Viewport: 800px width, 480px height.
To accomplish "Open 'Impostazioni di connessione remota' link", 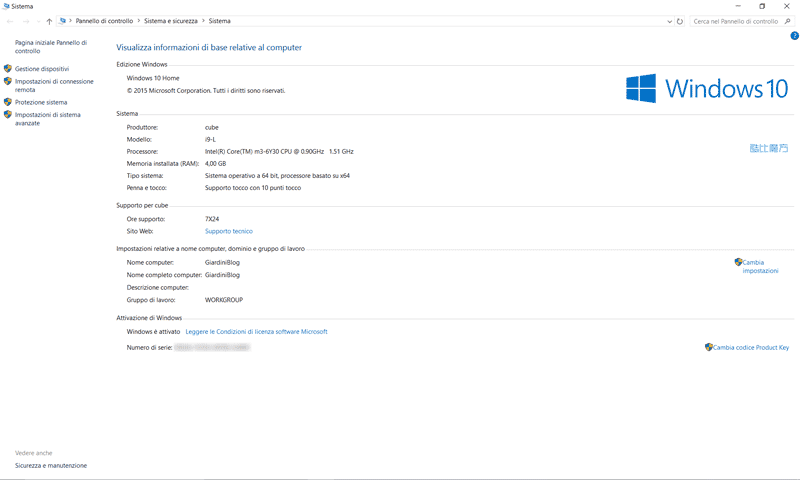I will 54,85.
